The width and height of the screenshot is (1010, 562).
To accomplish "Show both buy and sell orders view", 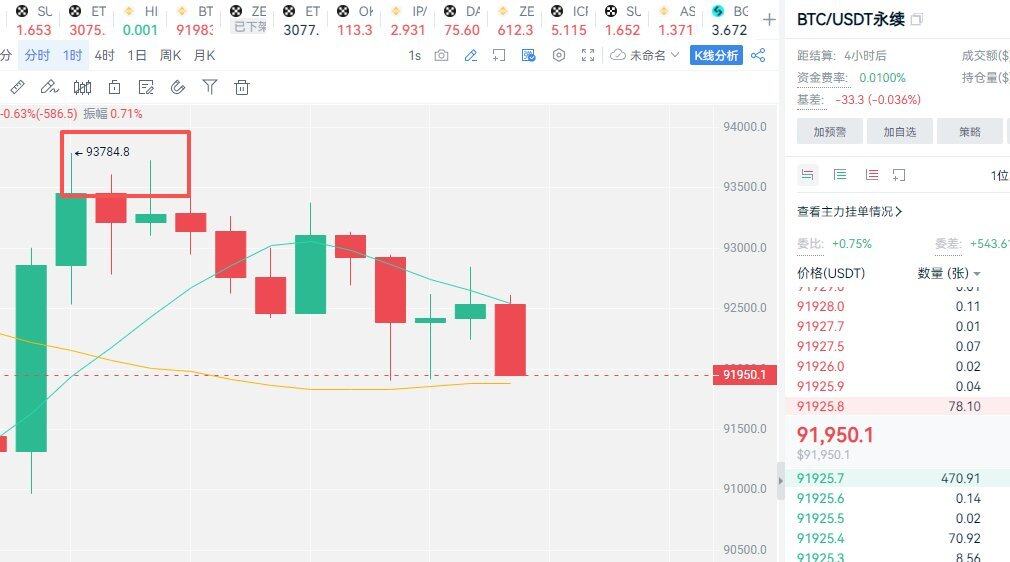I will pos(808,175).
